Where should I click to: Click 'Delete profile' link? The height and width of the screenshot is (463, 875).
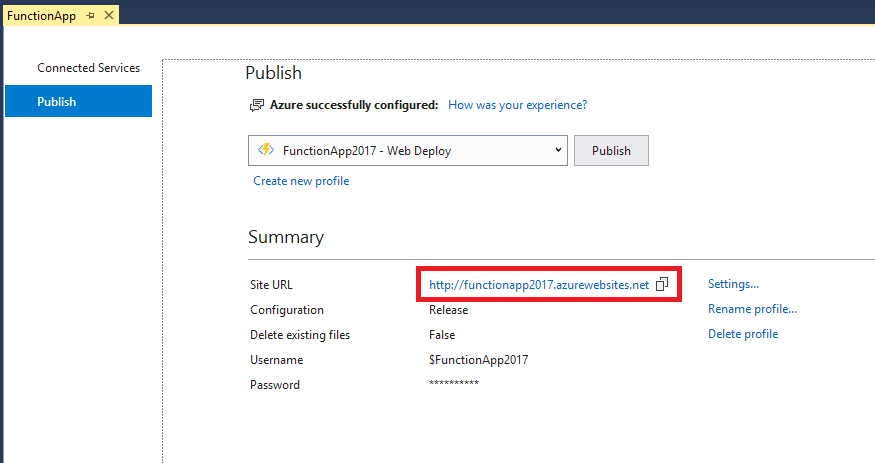coord(743,334)
